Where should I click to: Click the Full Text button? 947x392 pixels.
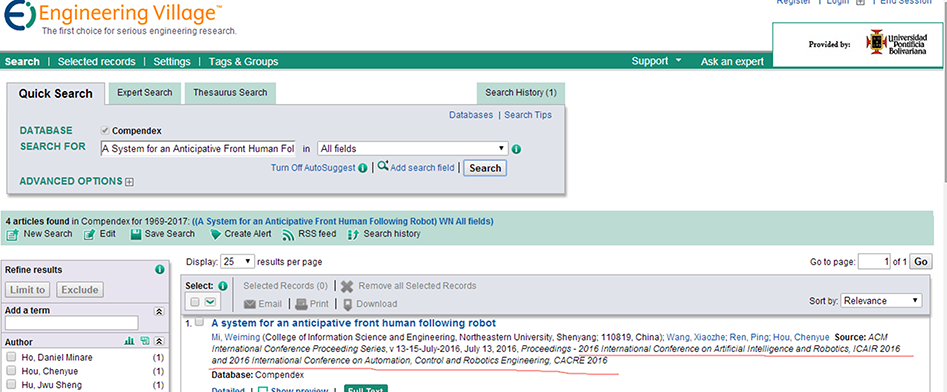coord(366,389)
